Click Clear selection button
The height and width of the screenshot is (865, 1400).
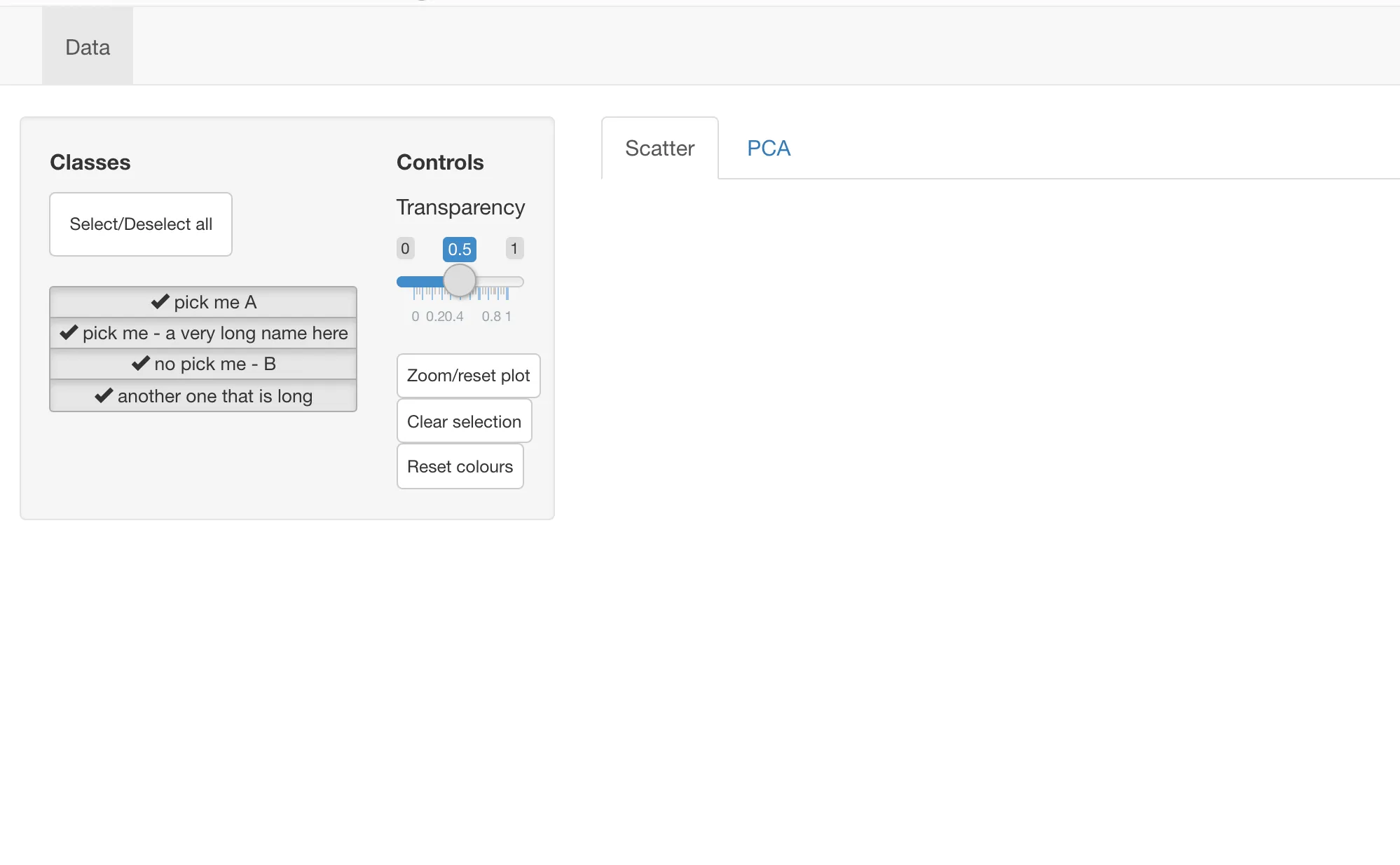(x=464, y=421)
